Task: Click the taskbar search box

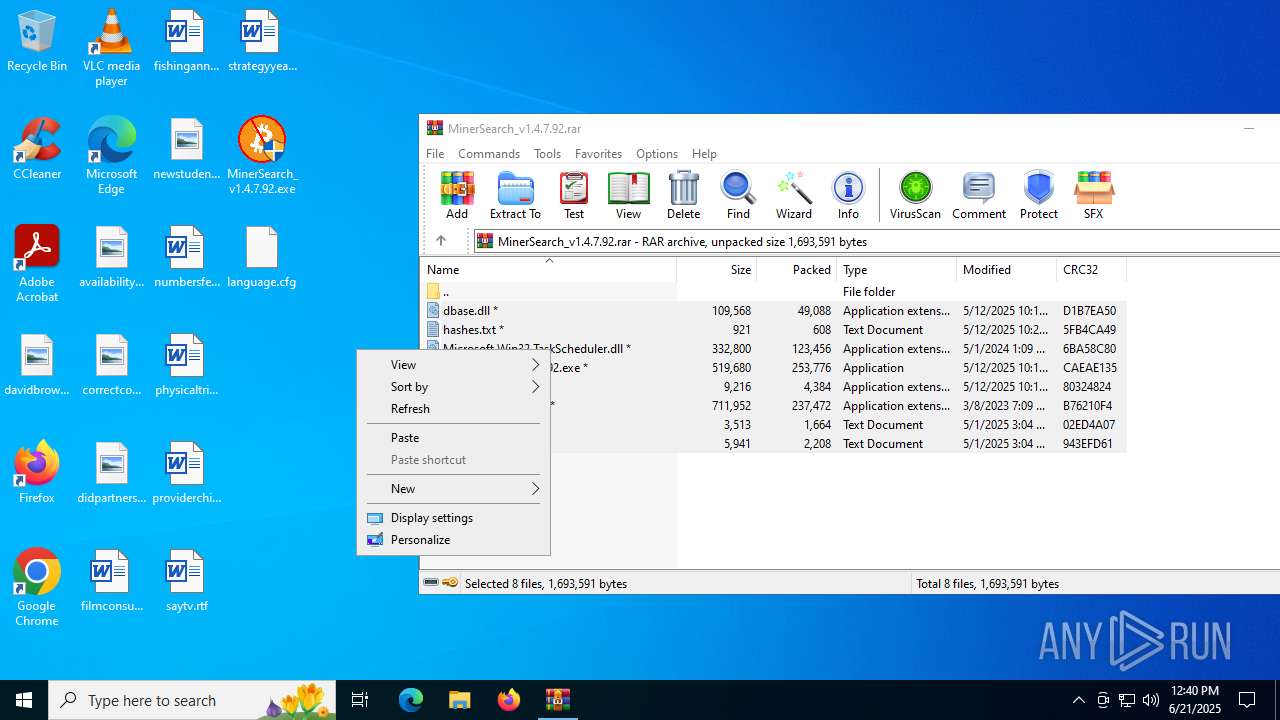Action: pyautogui.click(x=192, y=700)
